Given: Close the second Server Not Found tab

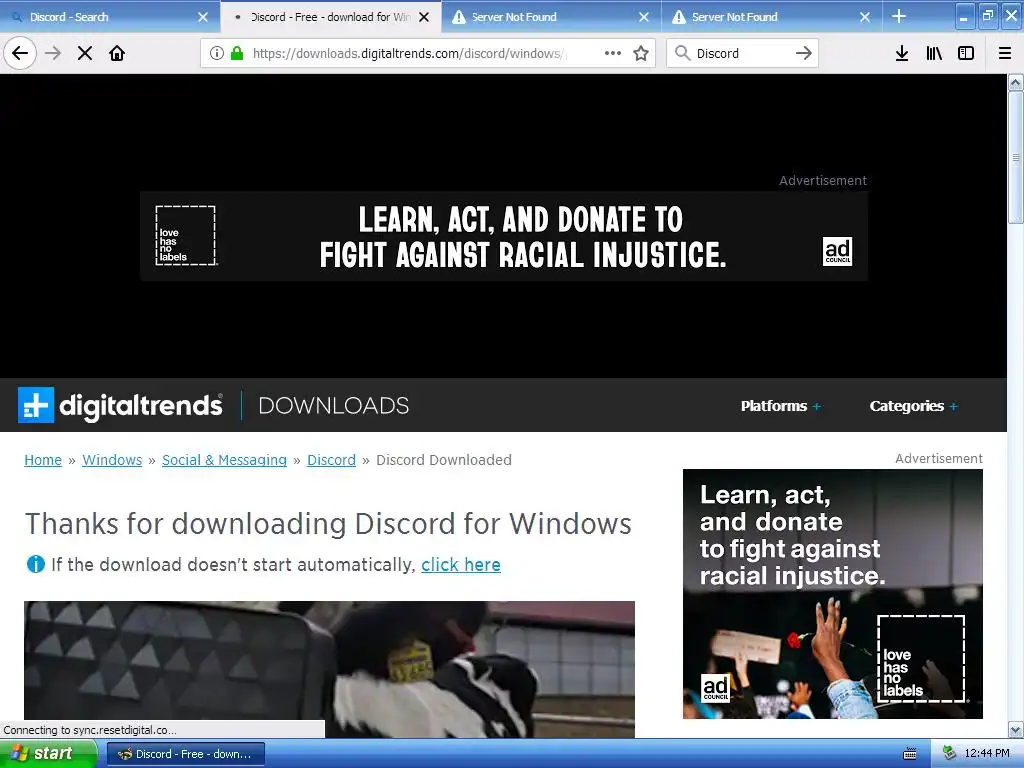Looking at the screenshot, I should coord(865,17).
